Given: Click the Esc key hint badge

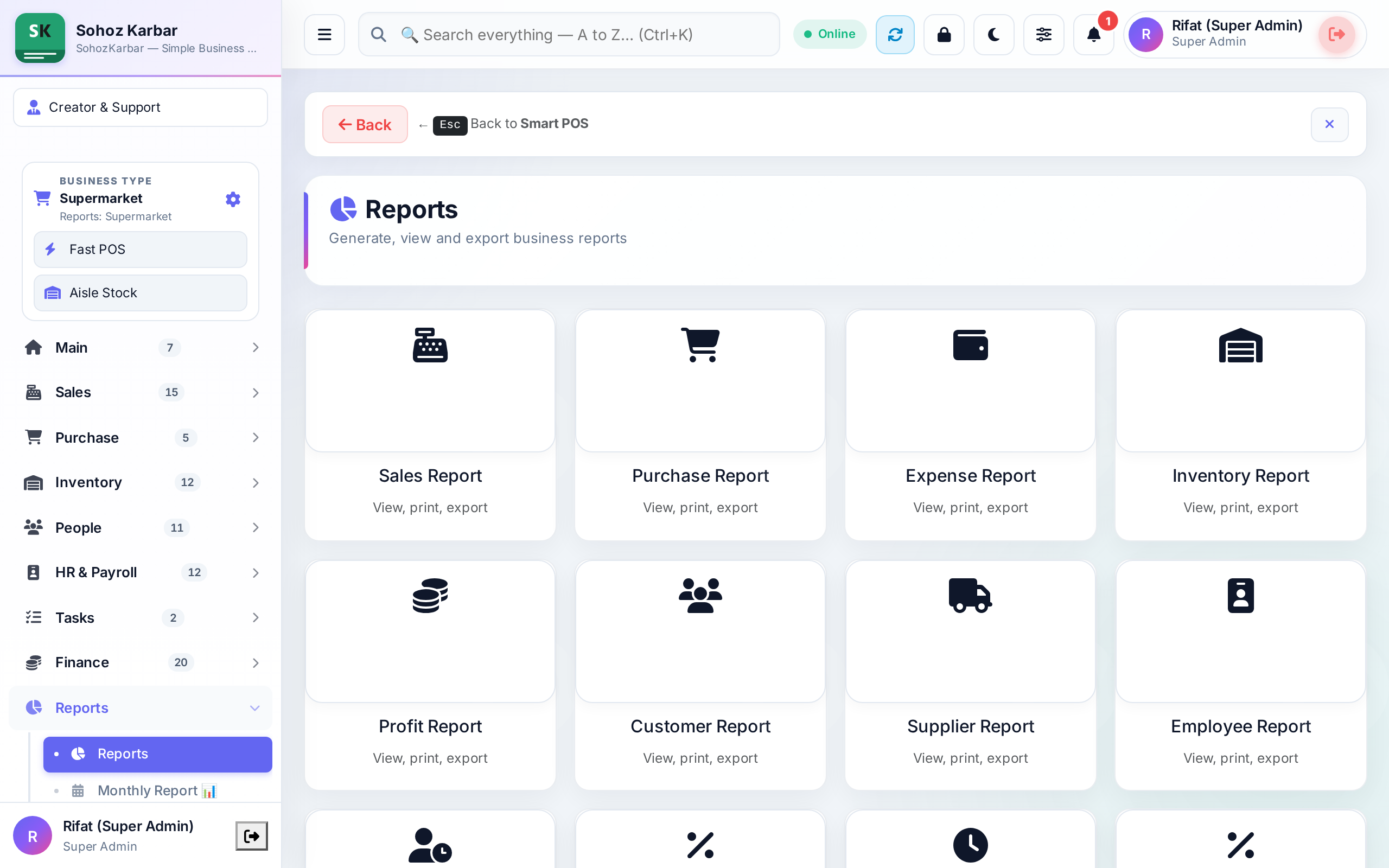Looking at the screenshot, I should tap(449, 125).
